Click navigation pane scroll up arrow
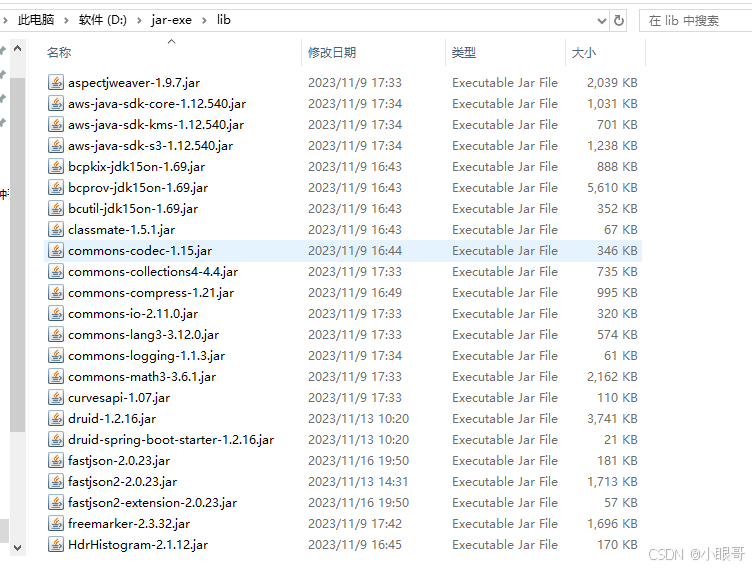Viewport: 752px width, 568px height. click(x=17, y=48)
